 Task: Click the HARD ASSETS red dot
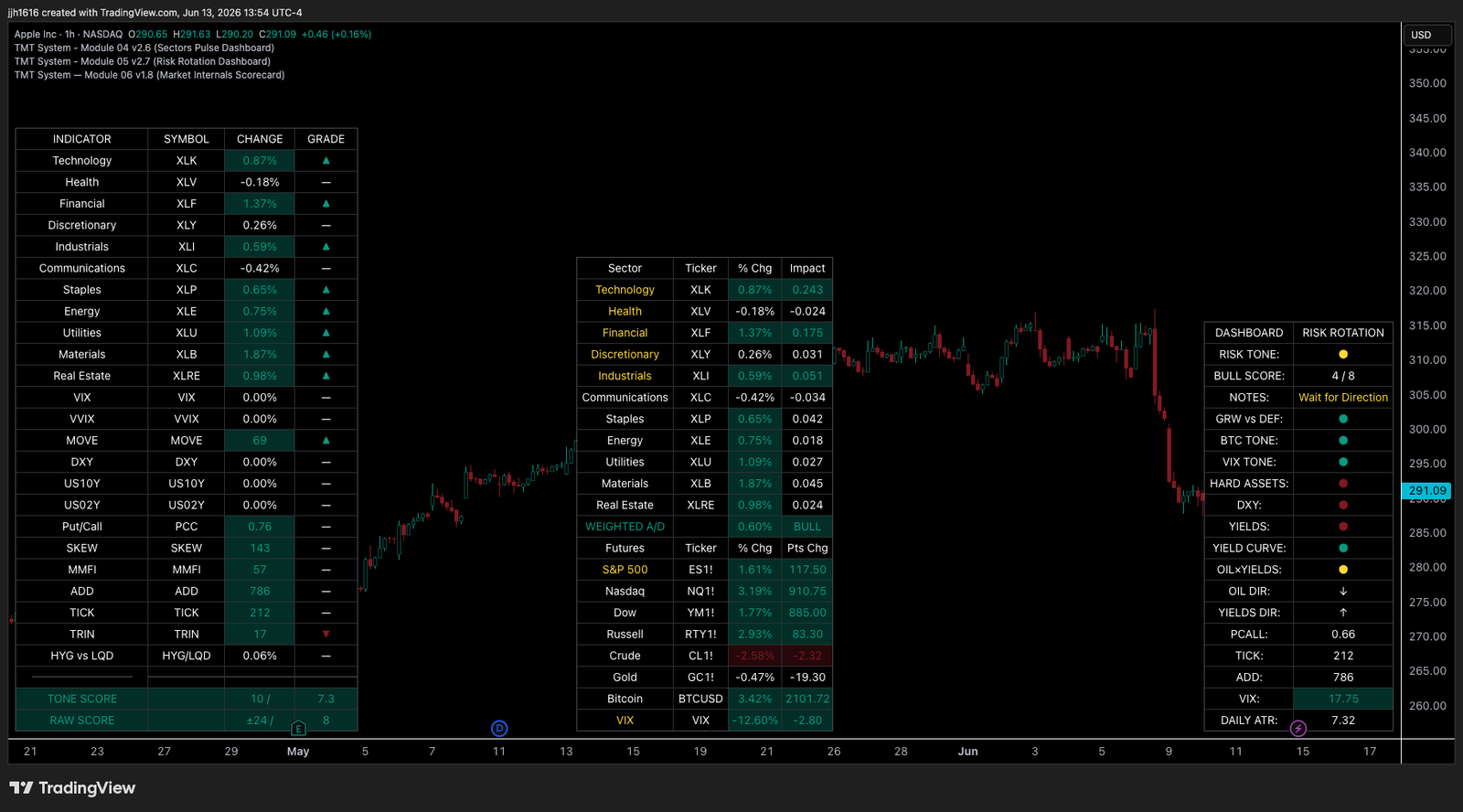[x=1343, y=484]
